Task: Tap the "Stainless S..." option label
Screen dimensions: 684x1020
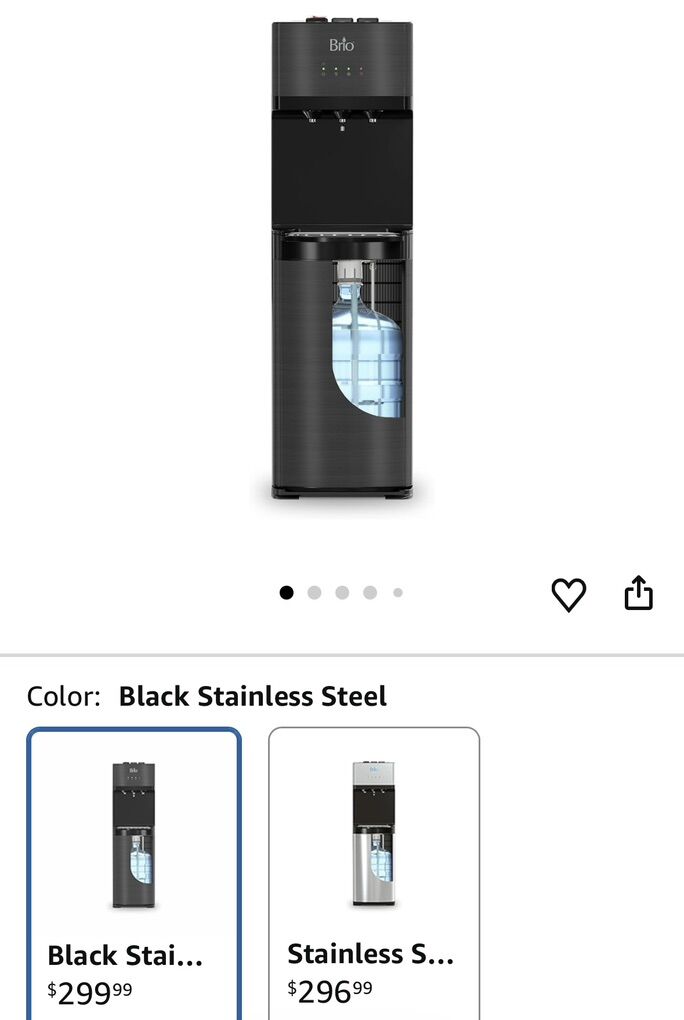Action: pyautogui.click(x=370, y=955)
